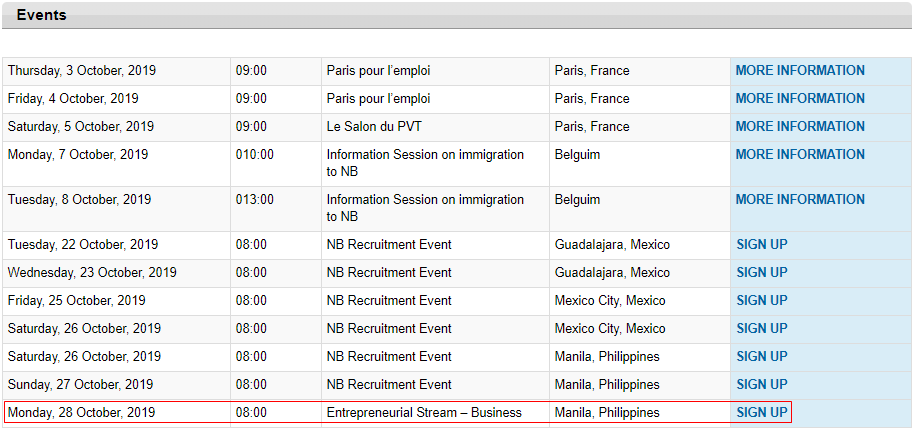Sign up for Saturday, 26 October Manila event
This screenshot has width=914, height=430.
tap(762, 357)
